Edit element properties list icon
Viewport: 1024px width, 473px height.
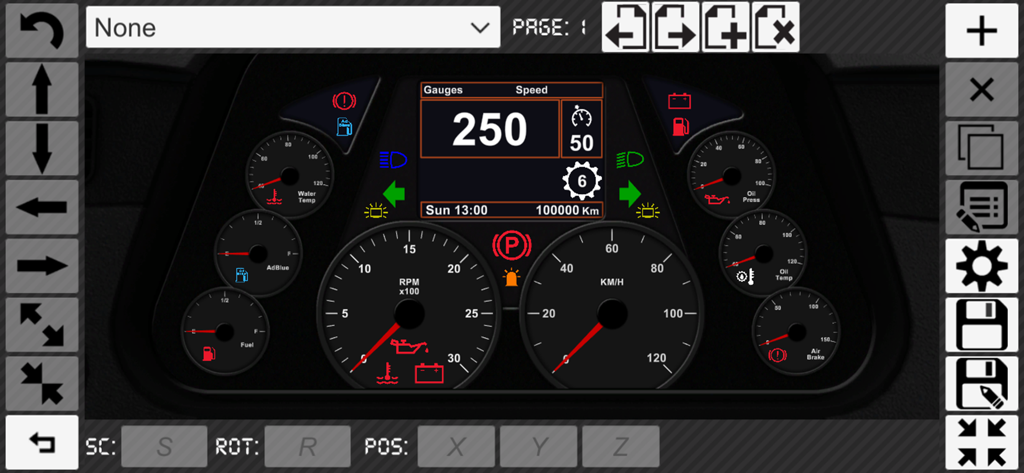point(982,207)
